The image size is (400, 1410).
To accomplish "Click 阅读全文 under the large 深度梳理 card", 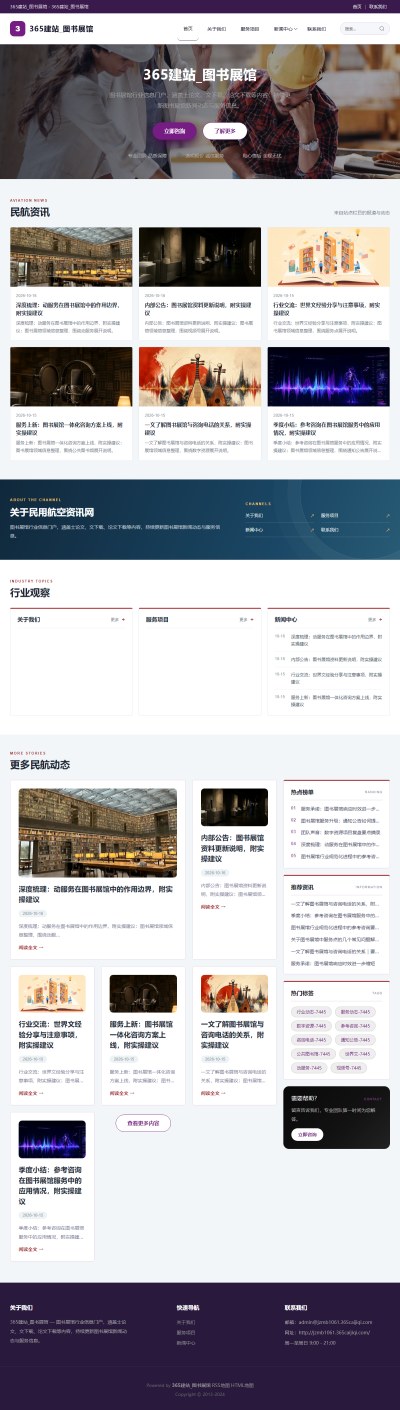I will point(31,946).
